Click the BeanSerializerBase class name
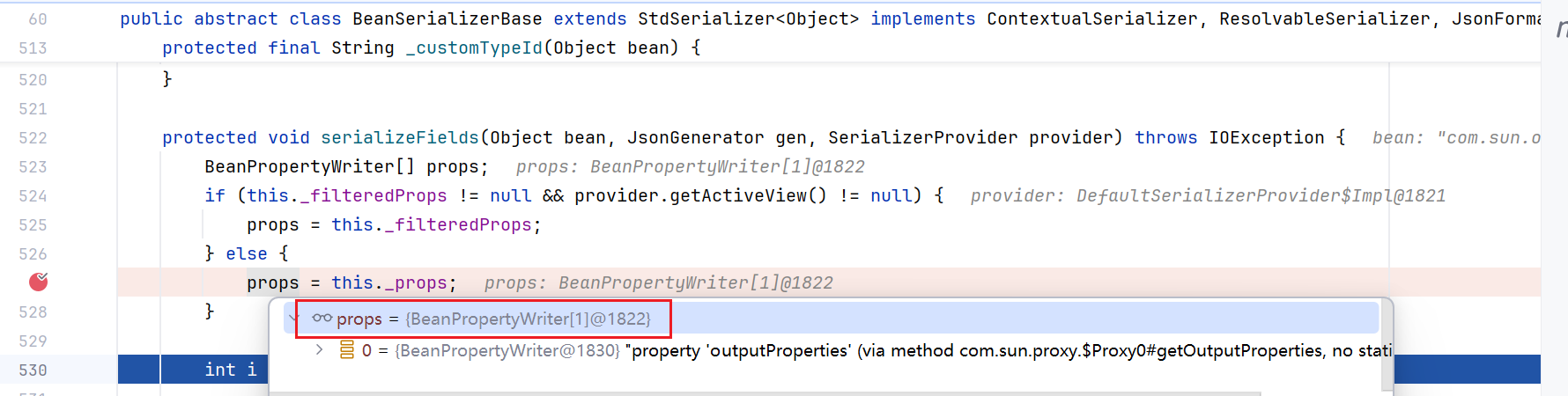Screen dimensions: 1568x396 (447, 18)
